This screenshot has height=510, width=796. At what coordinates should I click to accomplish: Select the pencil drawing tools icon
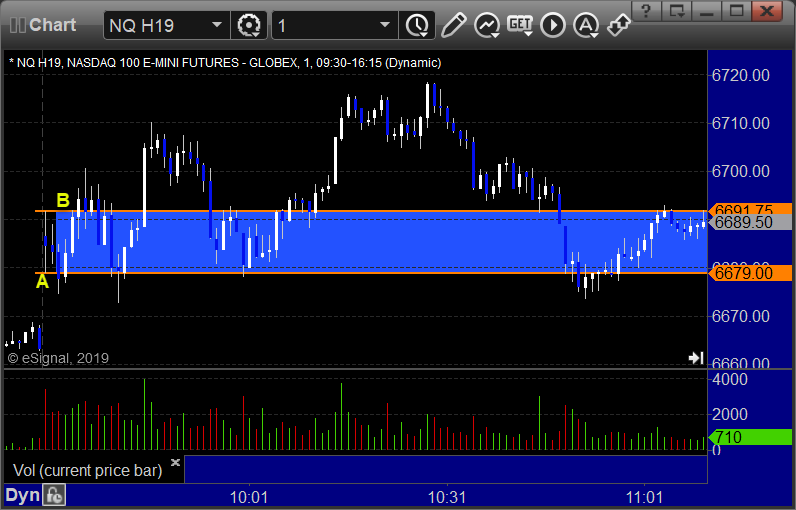pyautogui.click(x=453, y=25)
